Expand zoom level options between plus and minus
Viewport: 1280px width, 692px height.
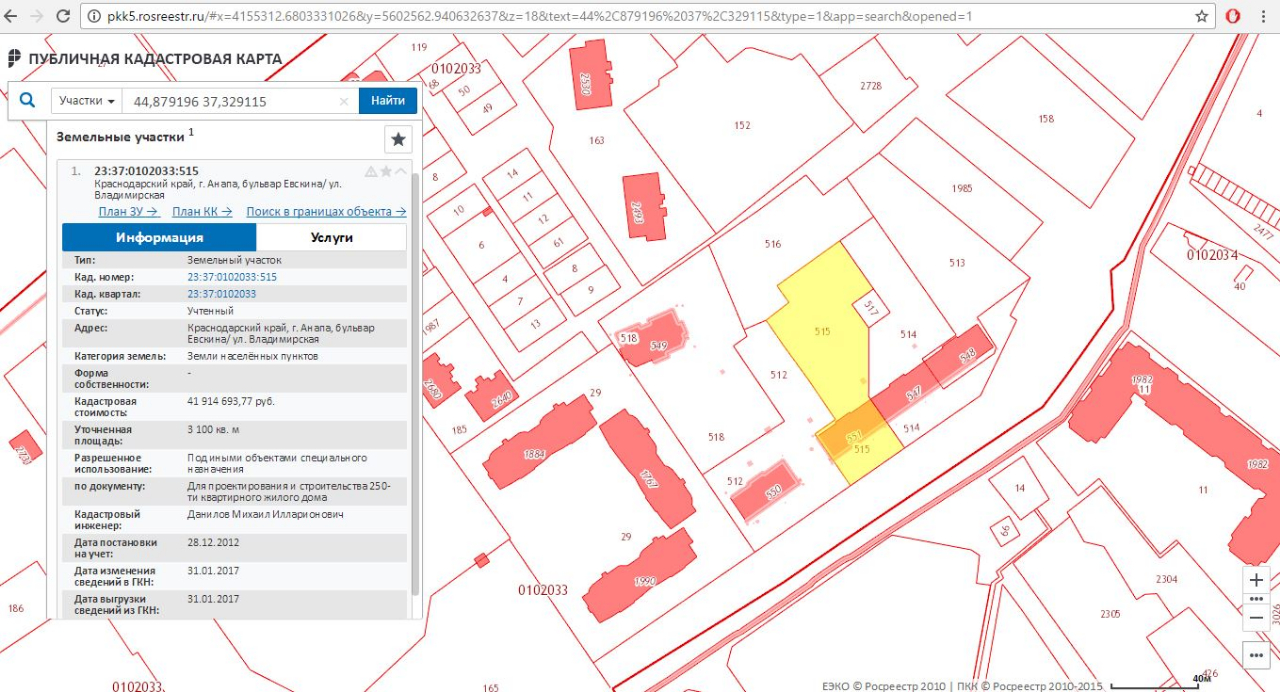1256,599
